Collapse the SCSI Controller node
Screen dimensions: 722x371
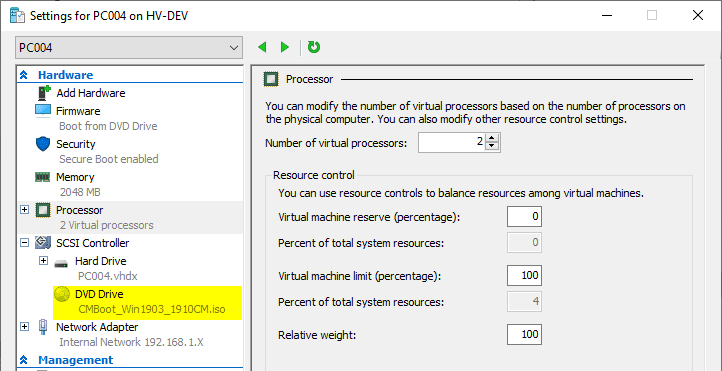24,243
